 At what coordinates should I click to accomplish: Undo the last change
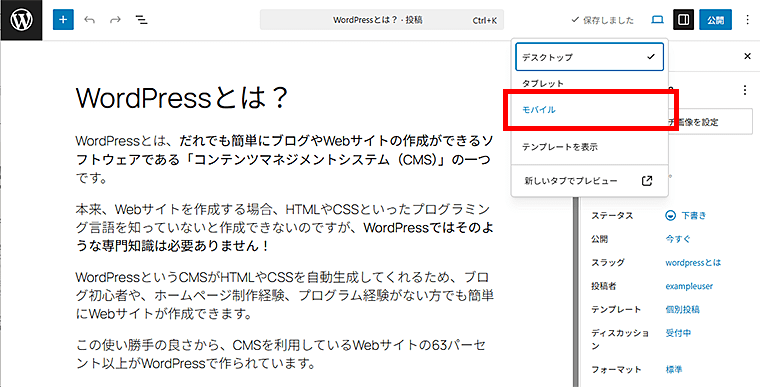click(x=89, y=20)
